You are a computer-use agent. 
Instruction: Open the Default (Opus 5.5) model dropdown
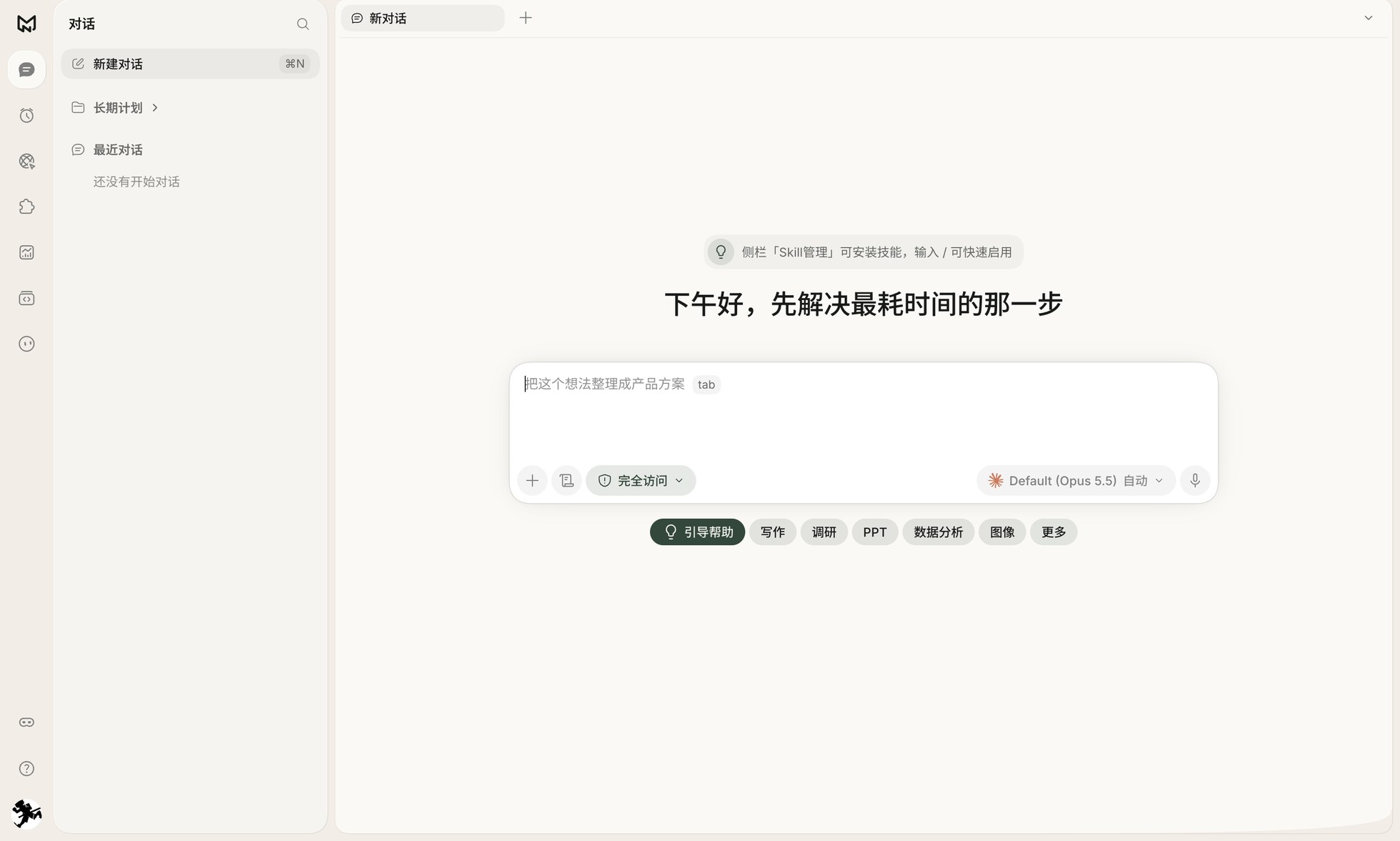coord(1076,480)
